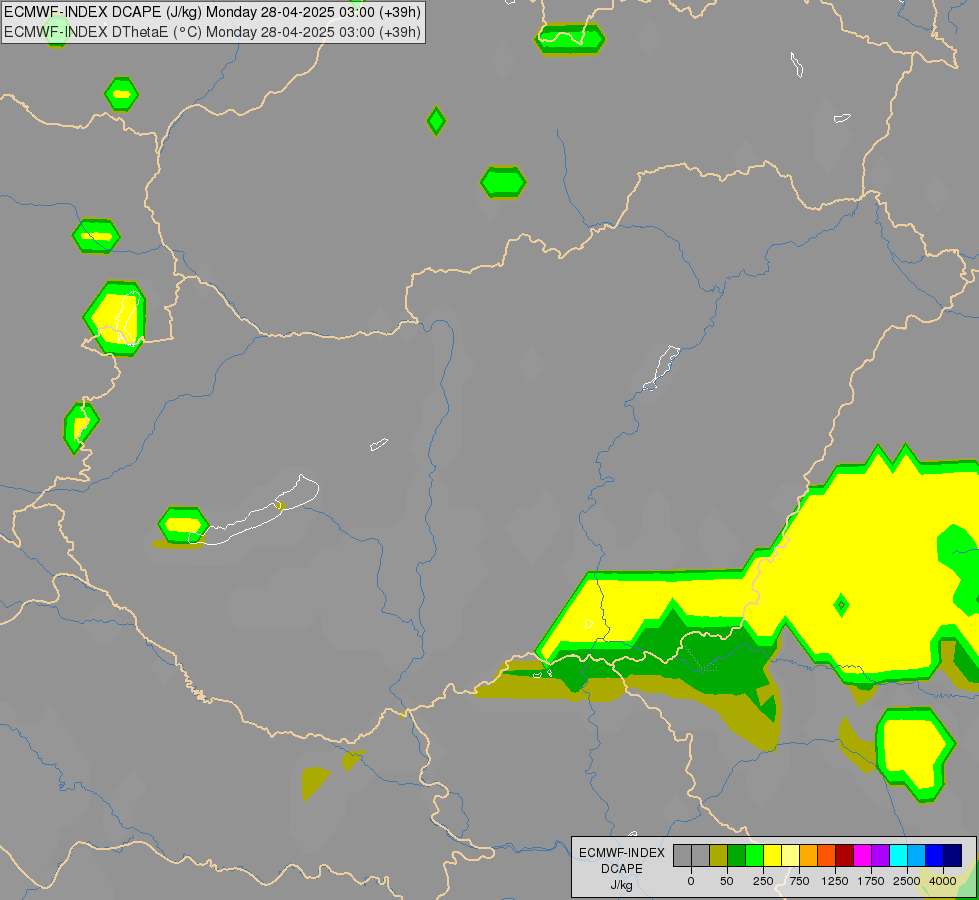Click the legend value label 250
Viewport: 979px width, 900px height.
(763, 881)
